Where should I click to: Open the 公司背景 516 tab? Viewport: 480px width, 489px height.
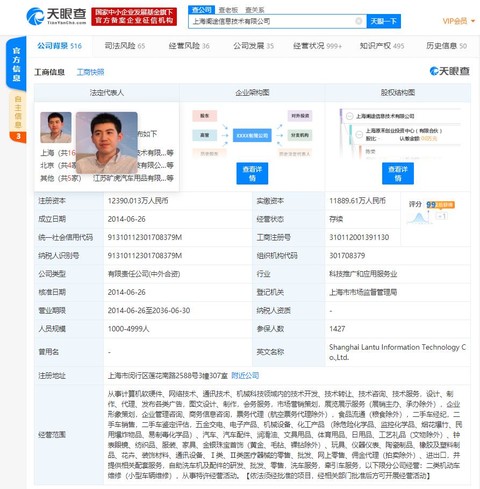coord(59,46)
